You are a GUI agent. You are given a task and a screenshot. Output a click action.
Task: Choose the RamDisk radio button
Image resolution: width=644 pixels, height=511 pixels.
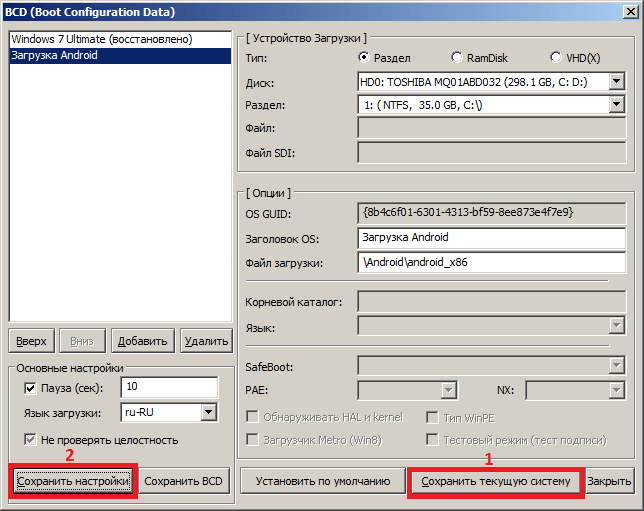[457, 58]
